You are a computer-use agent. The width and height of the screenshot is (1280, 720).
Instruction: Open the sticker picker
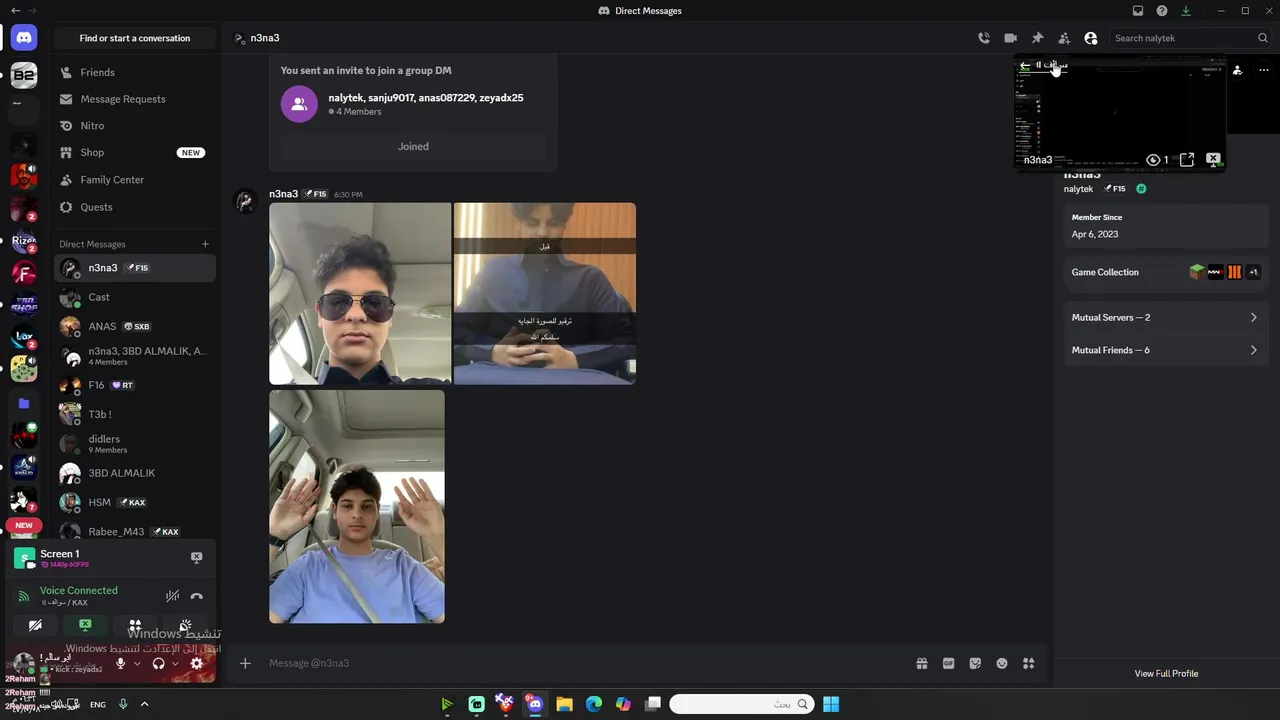click(x=975, y=663)
